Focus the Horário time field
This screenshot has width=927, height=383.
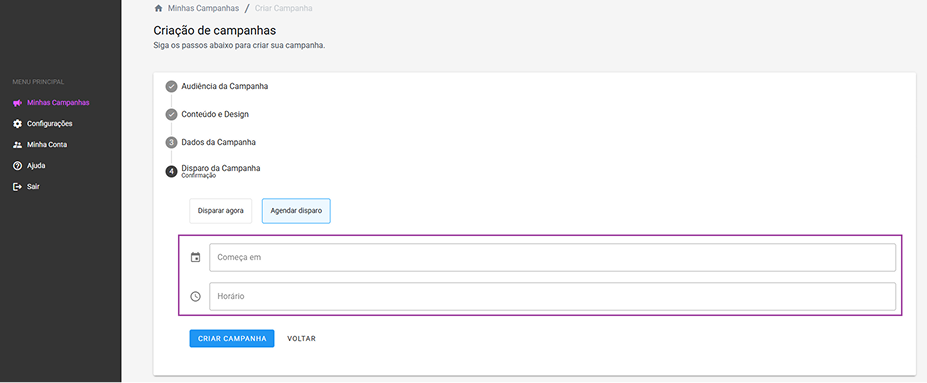coord(552,296)
